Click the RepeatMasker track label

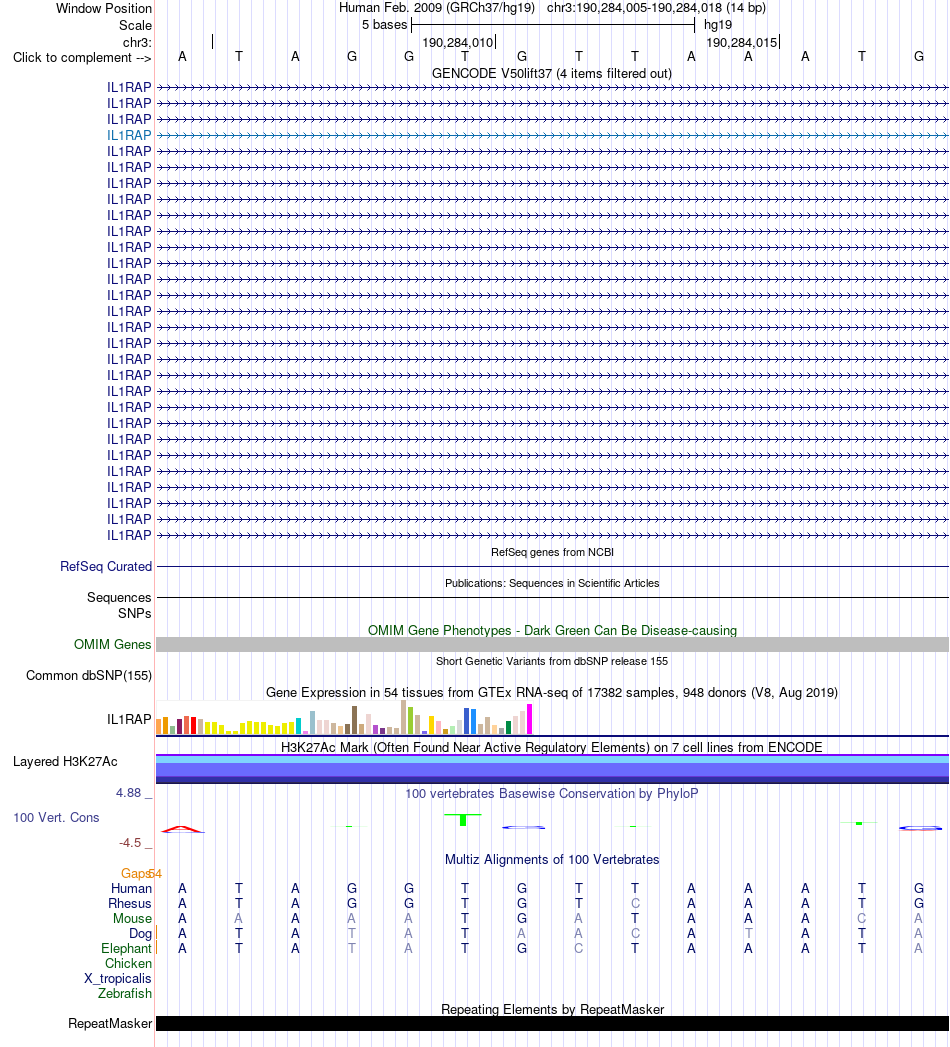click(x=110, y=1023)
